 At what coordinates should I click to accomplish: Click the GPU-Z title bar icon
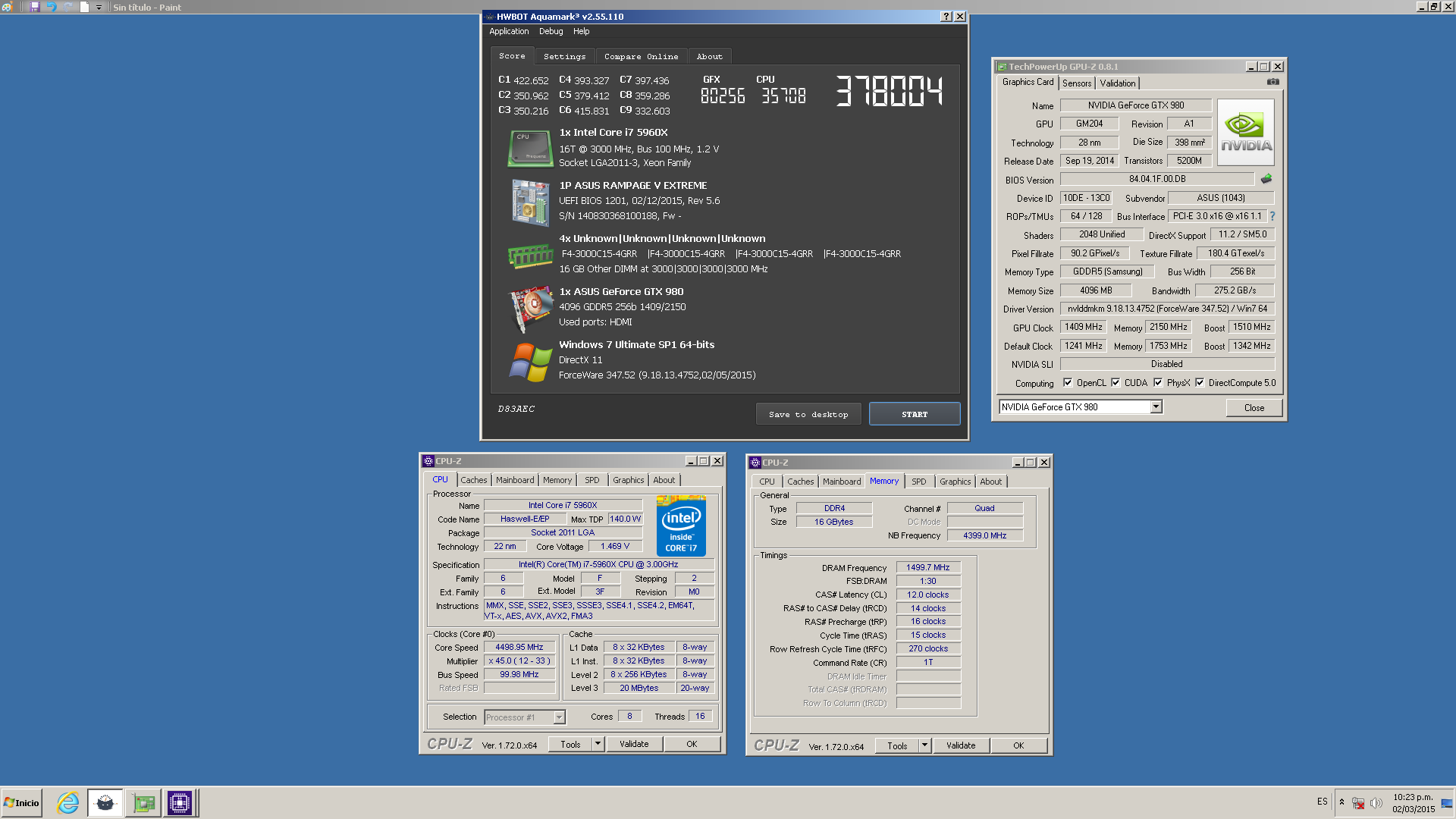pos(1002,67)
